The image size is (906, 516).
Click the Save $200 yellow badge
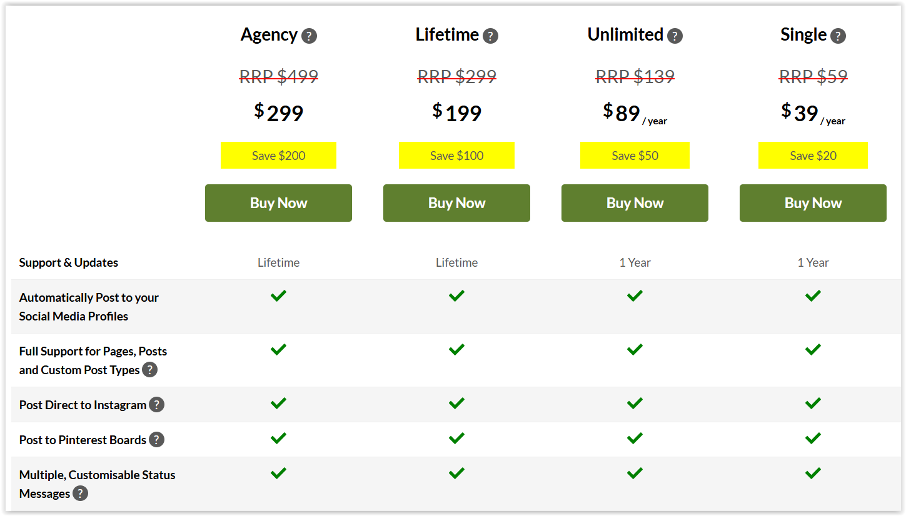tap(278, 156)
